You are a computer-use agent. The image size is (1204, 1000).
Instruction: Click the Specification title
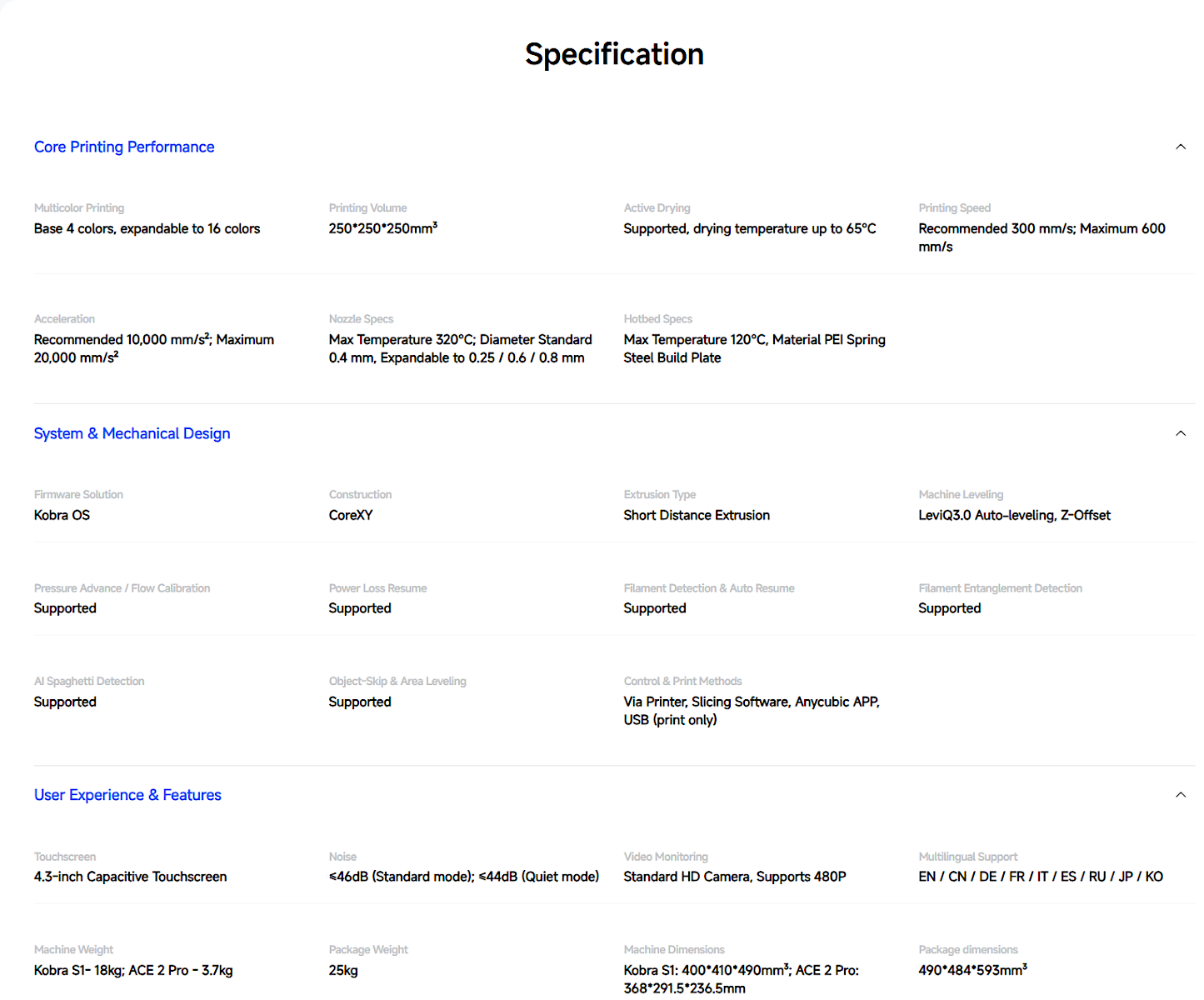point(614,54)
